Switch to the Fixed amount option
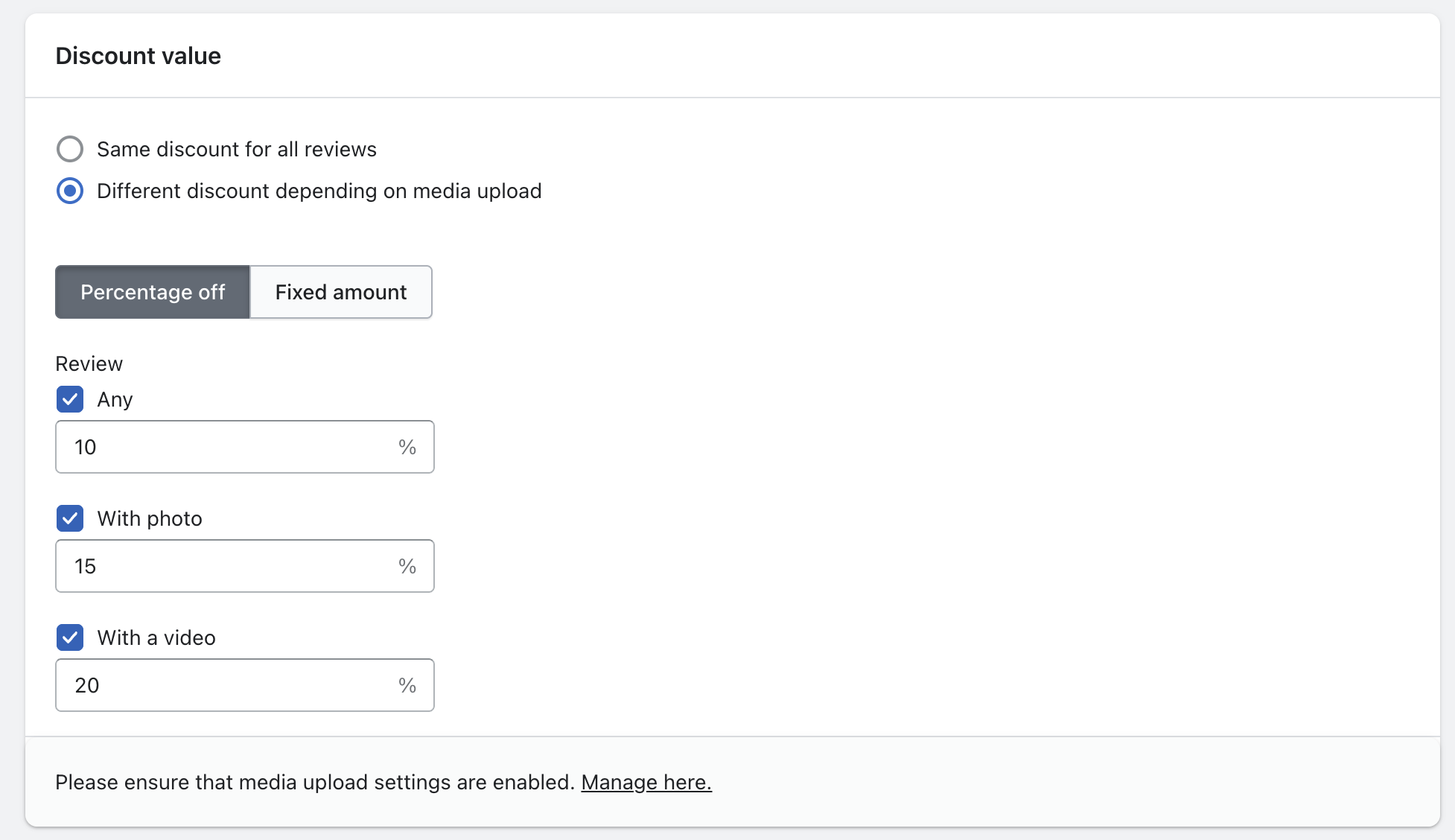This screenshot has height=840, width=1455. tap(341, 292)
